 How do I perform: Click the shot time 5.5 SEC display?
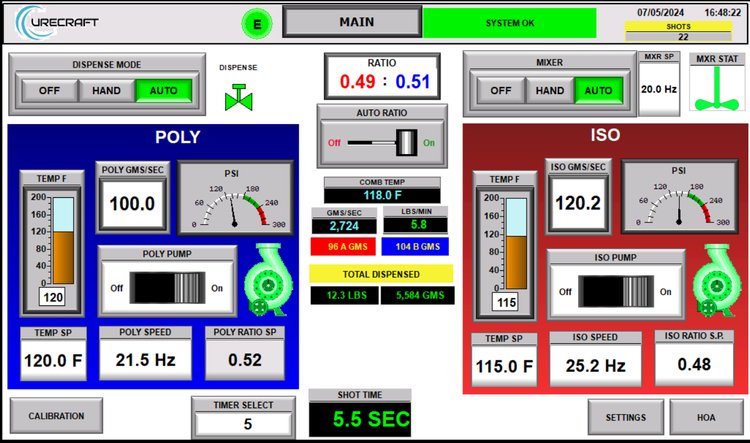[360, 419]
